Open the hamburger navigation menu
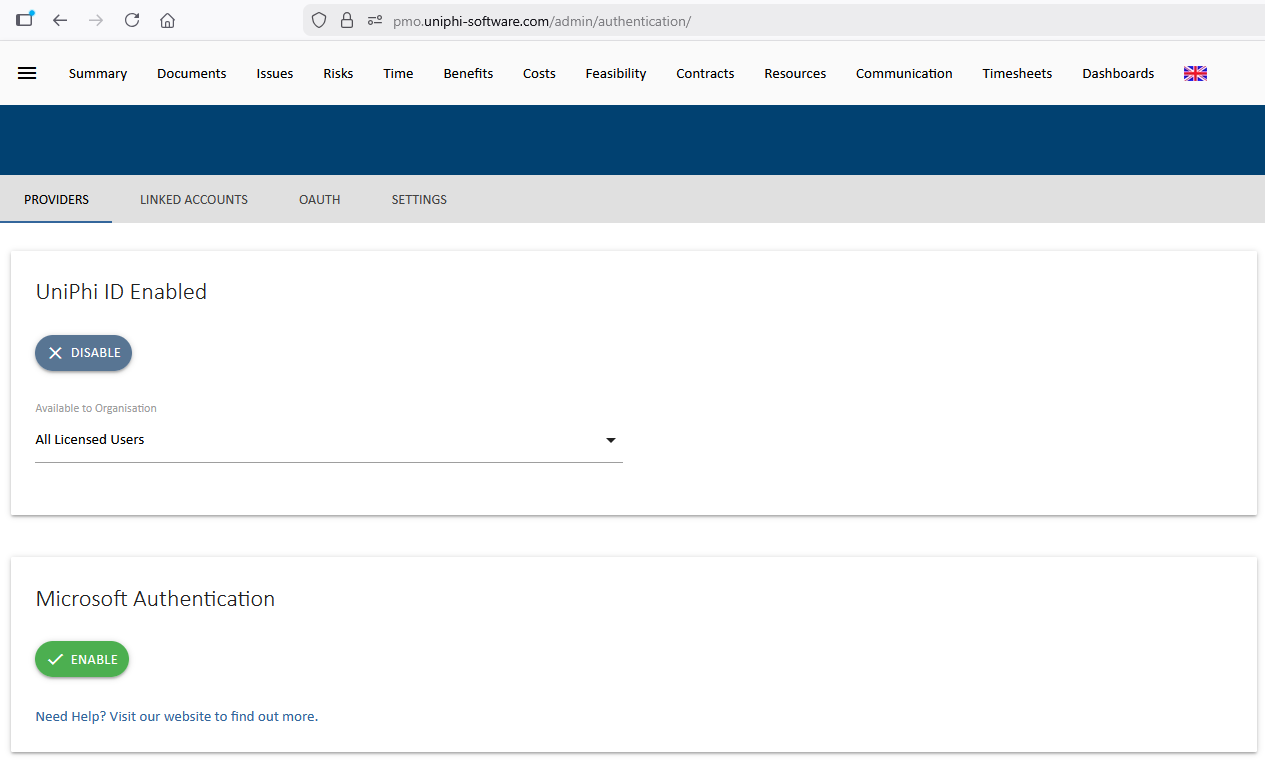 (x=27, y=73)
